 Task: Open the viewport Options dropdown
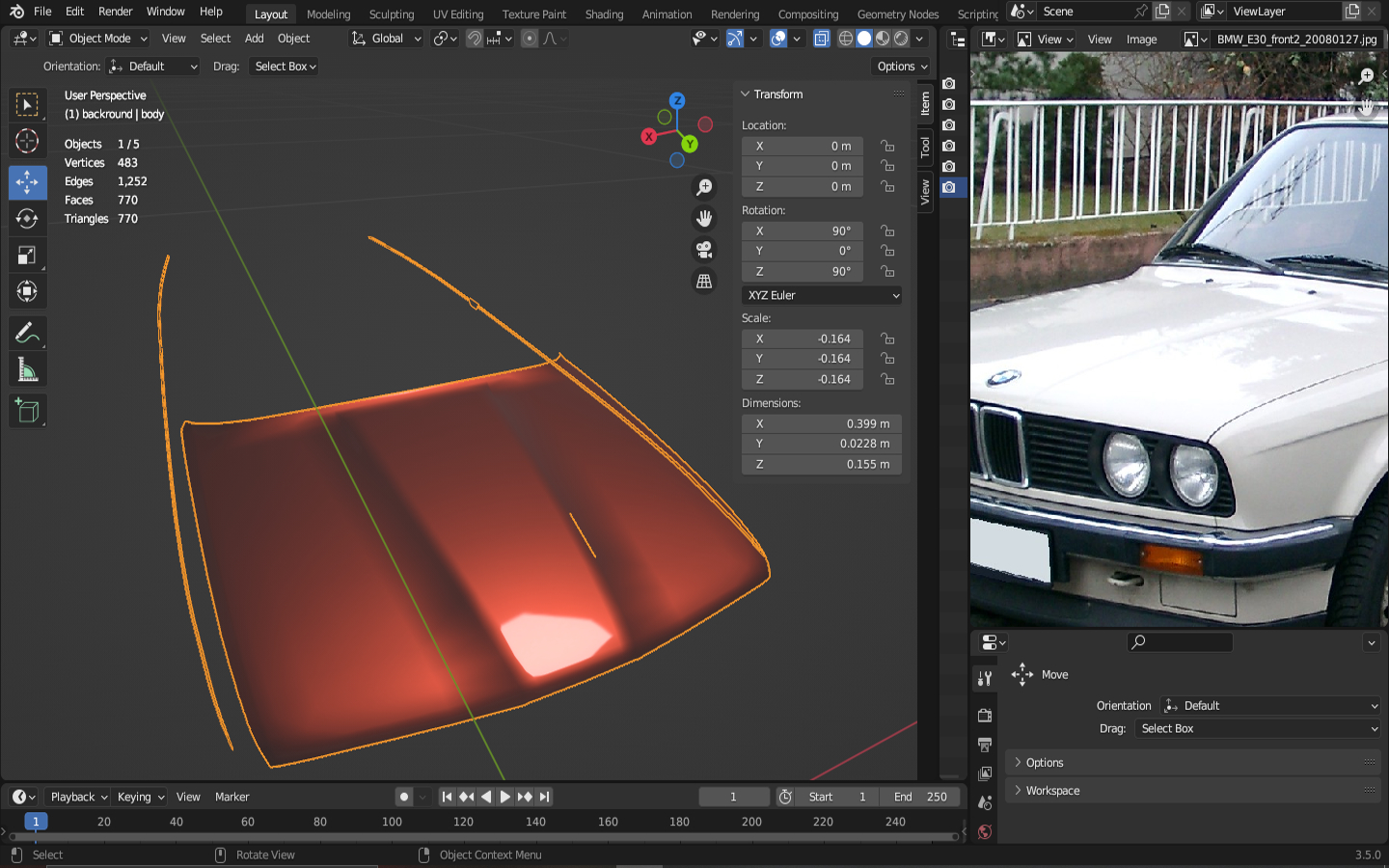902,67
